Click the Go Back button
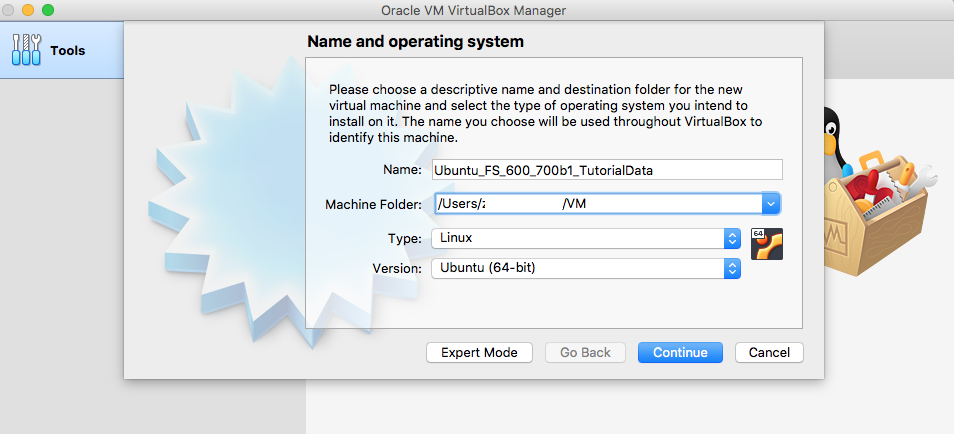The height and width of the screenshot is (434, 954). pos(585,352)
